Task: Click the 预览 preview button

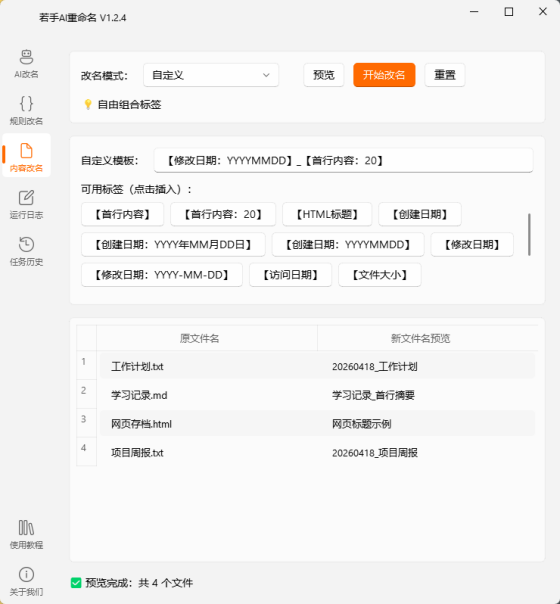Action: (324, 75)
